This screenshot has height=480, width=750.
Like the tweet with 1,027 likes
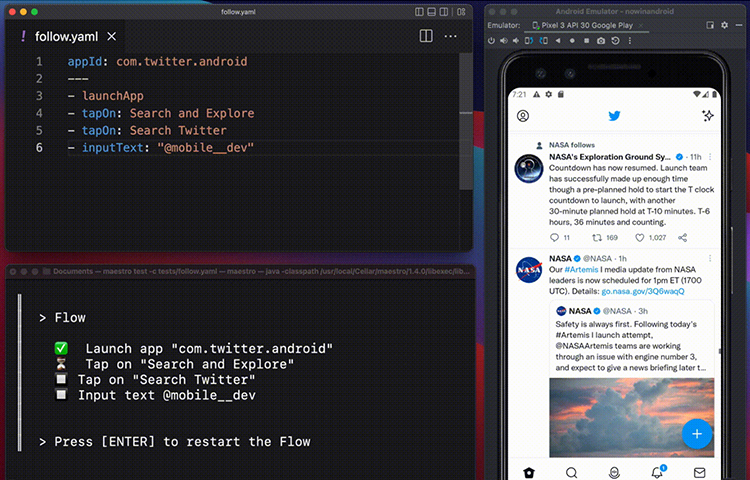[x=640, y=238]
